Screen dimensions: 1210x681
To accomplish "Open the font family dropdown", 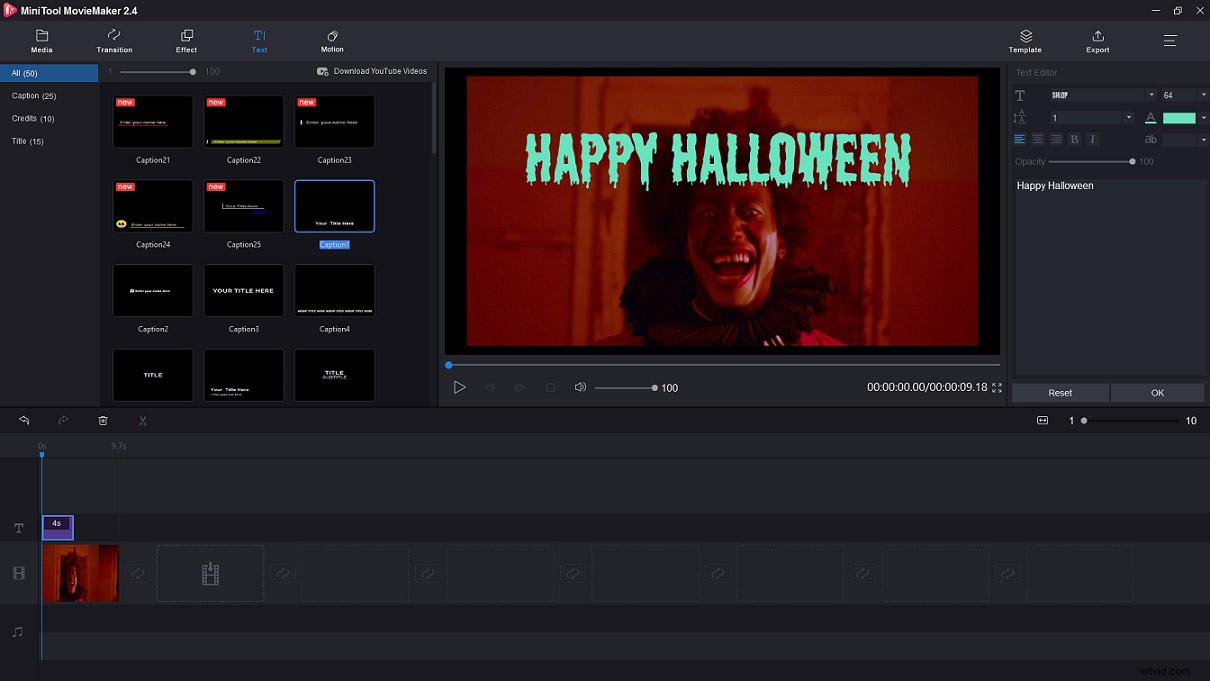I will point(1152,95).
